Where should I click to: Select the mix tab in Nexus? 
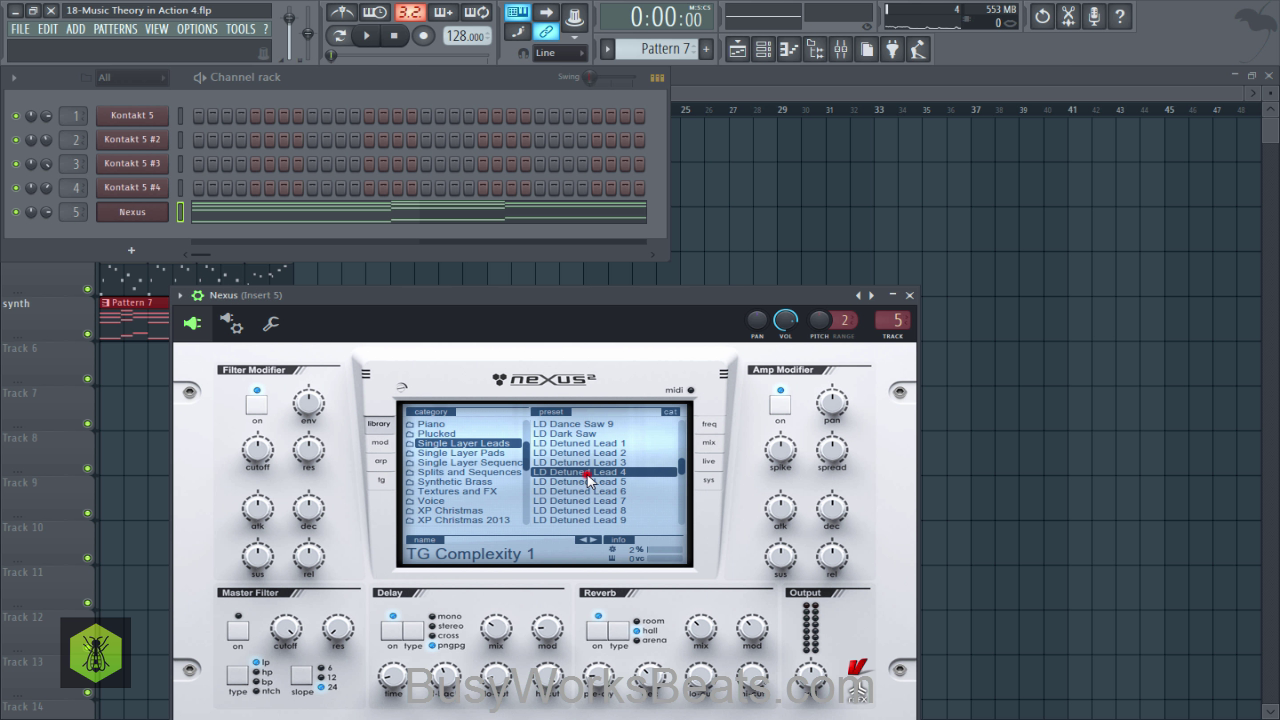pos(709,443)
